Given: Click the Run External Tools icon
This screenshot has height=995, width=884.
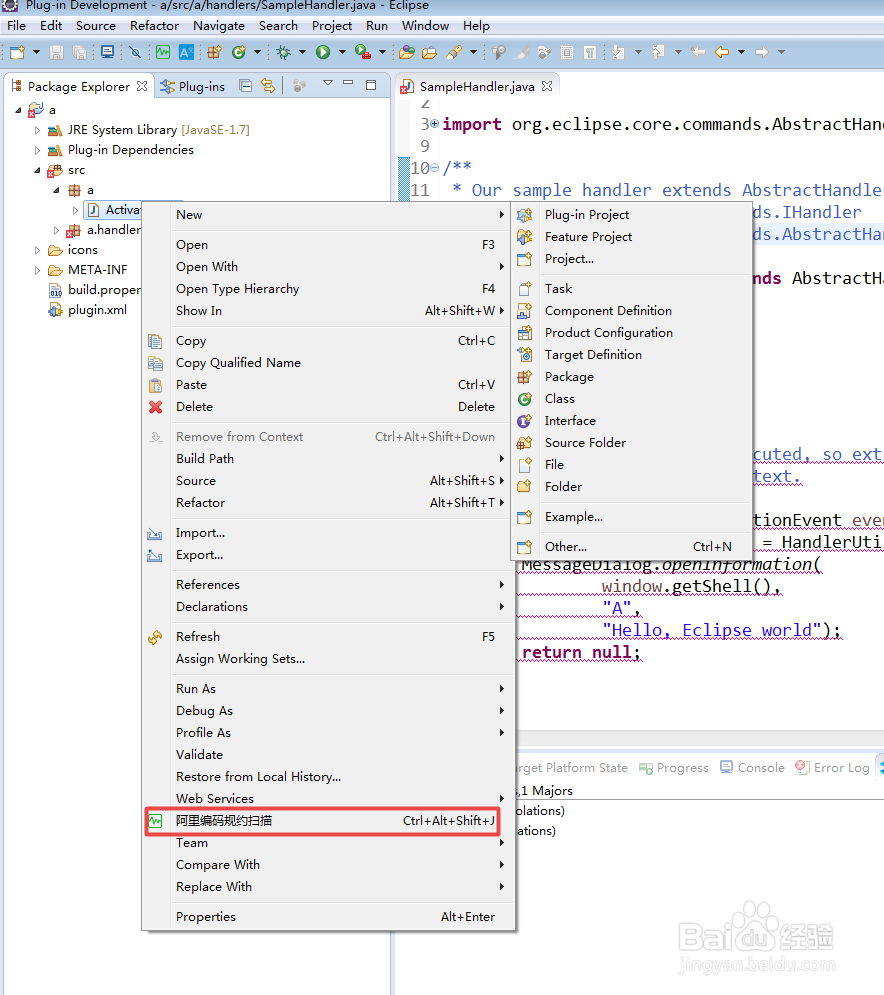Looking at the screenshot, I should point(363,52).
